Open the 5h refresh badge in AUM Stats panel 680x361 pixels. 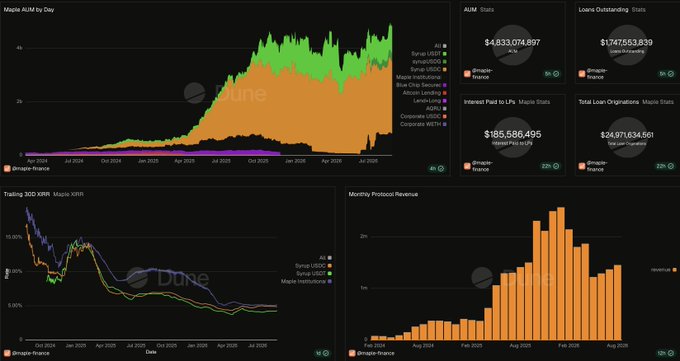tap(552, 74)
